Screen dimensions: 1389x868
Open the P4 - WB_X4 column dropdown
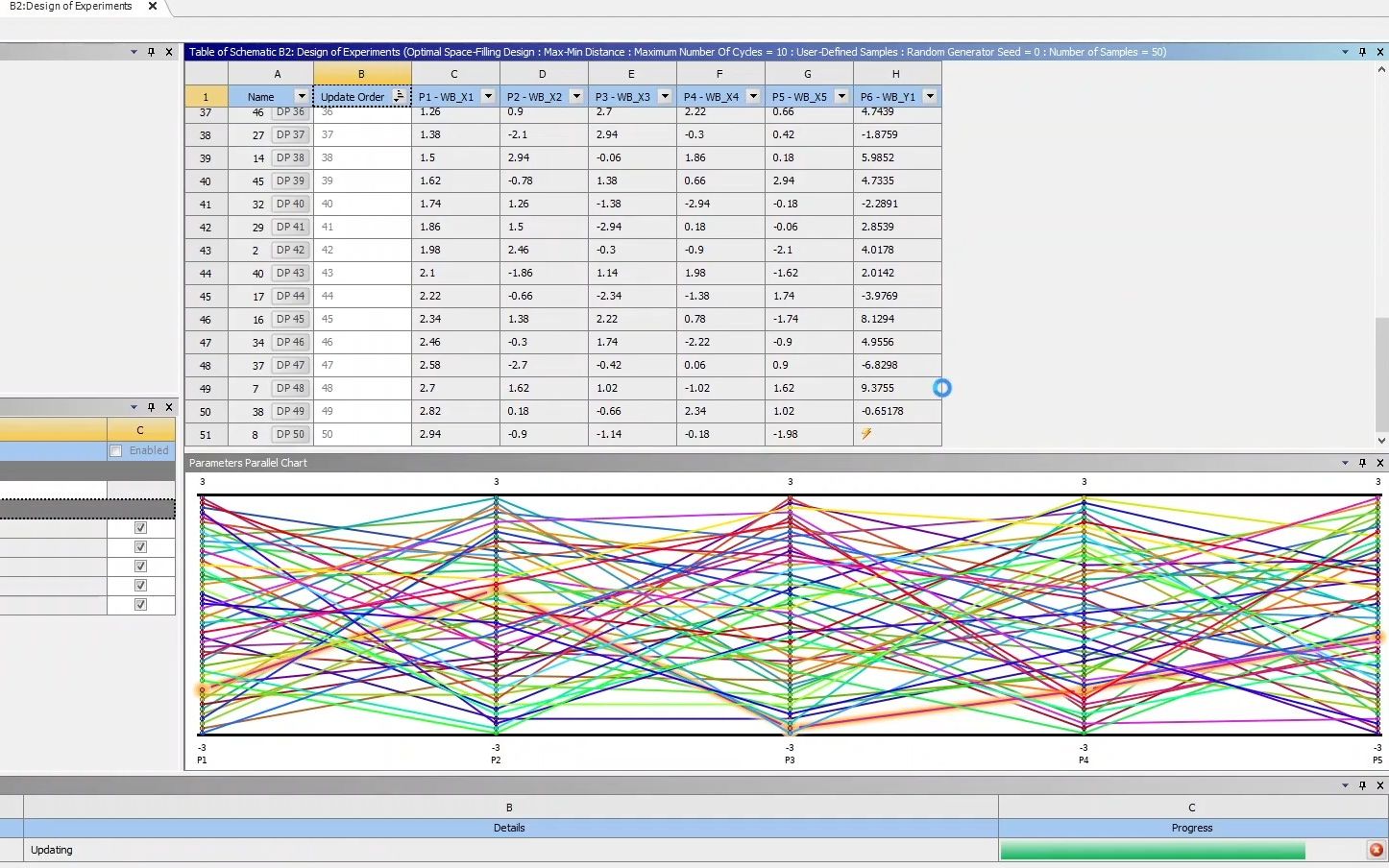(x=753, y=96)
